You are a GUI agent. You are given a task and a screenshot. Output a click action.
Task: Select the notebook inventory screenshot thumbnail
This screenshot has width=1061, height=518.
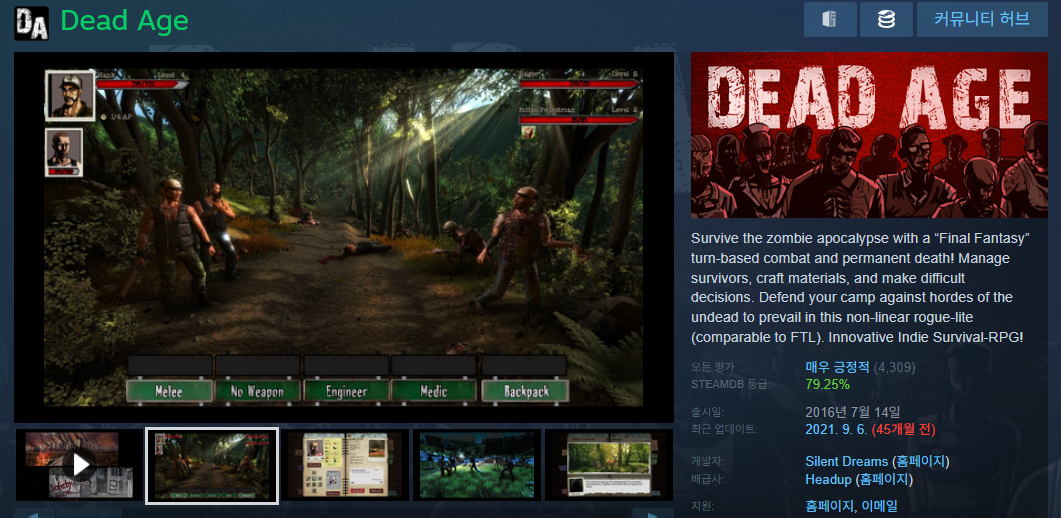344,465
